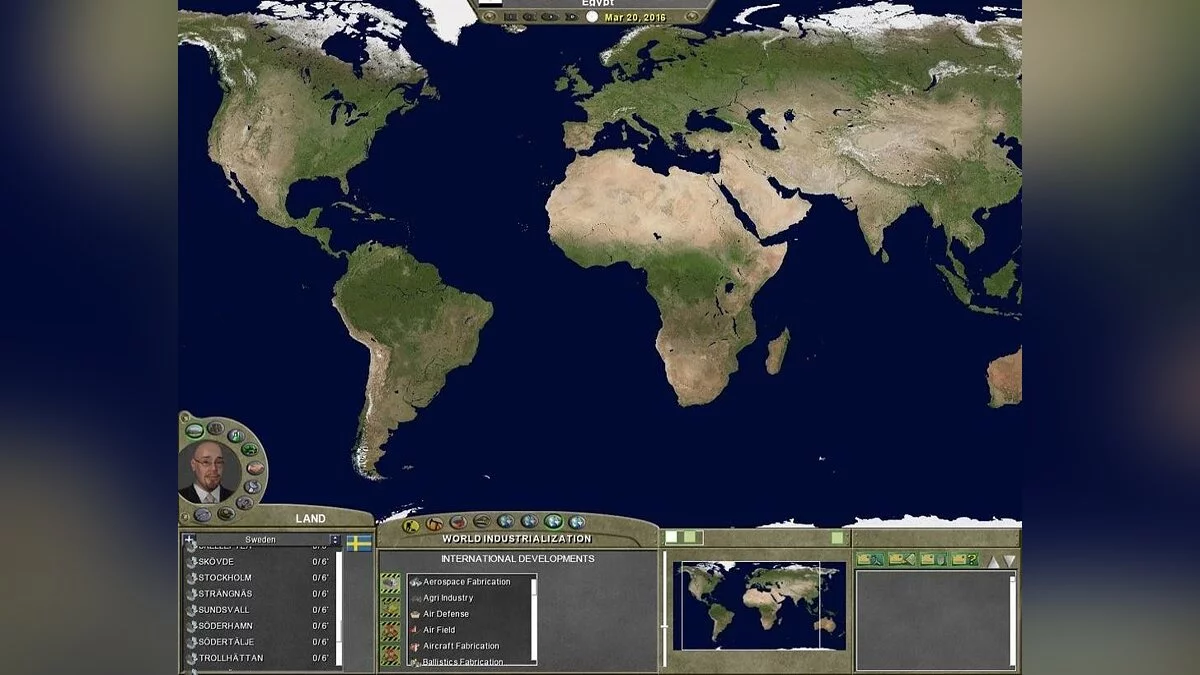The image size is (1200, 675).
Task: Set medium game speed in top bar
Action: (550, 16)
